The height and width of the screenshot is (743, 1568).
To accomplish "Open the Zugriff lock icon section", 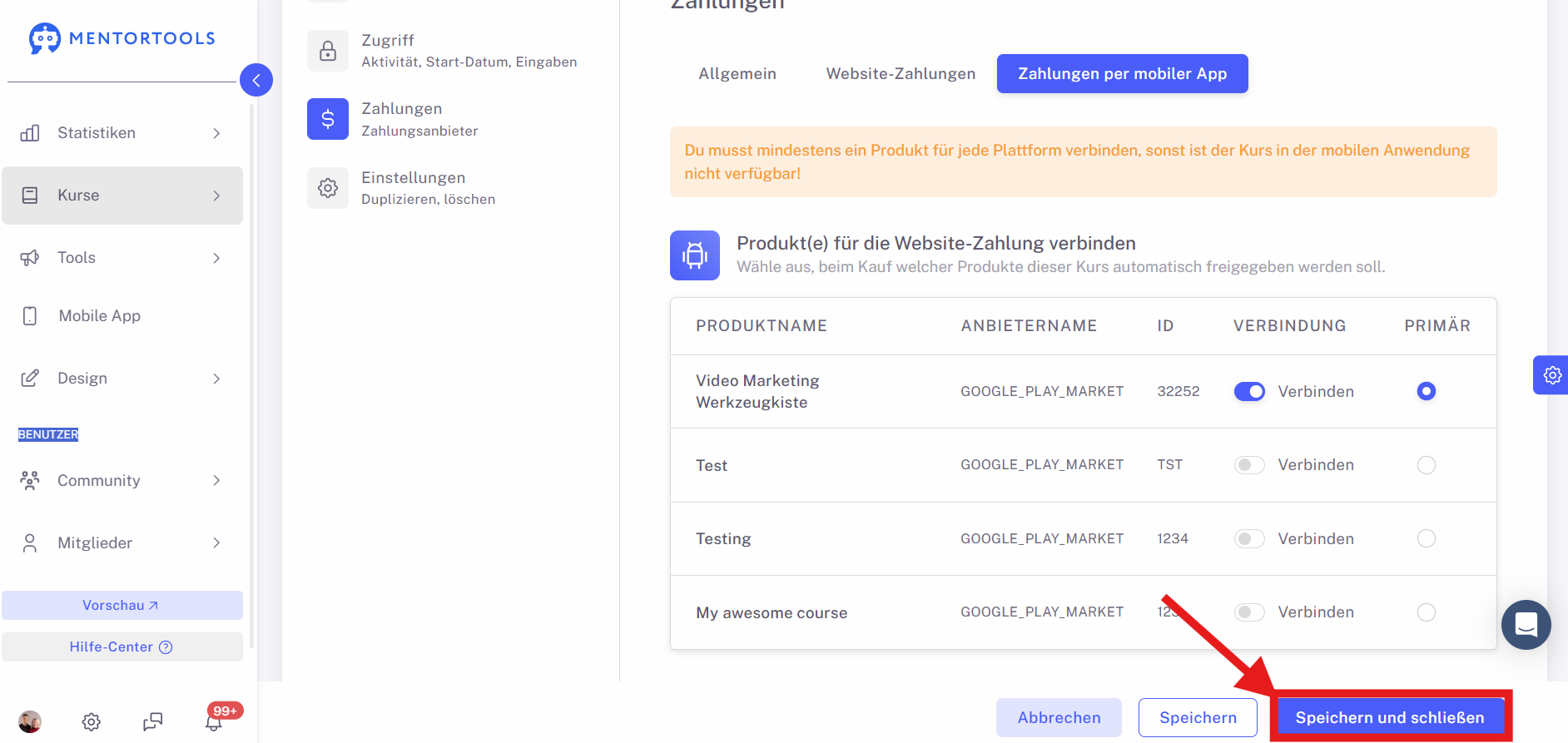I will point(328,51).
